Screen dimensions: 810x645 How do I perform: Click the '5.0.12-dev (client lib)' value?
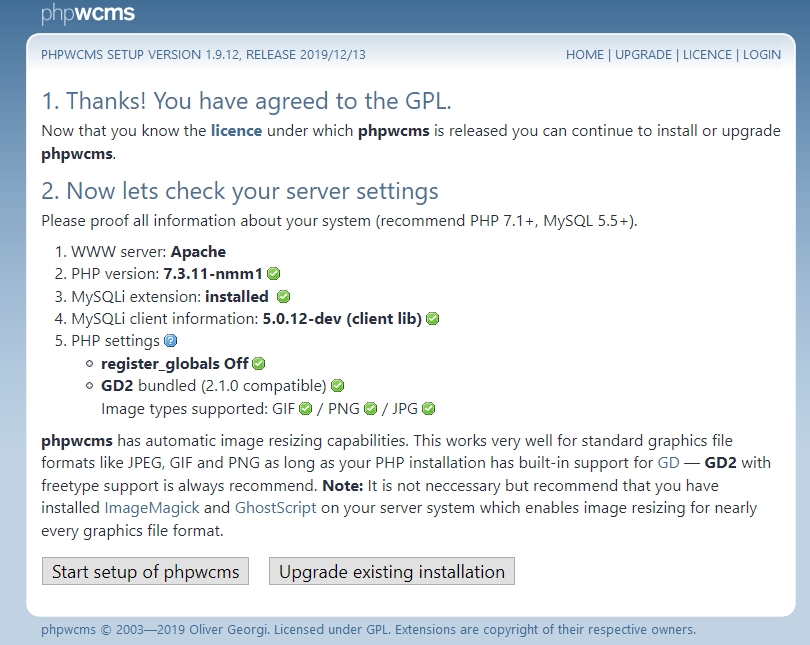342,319
